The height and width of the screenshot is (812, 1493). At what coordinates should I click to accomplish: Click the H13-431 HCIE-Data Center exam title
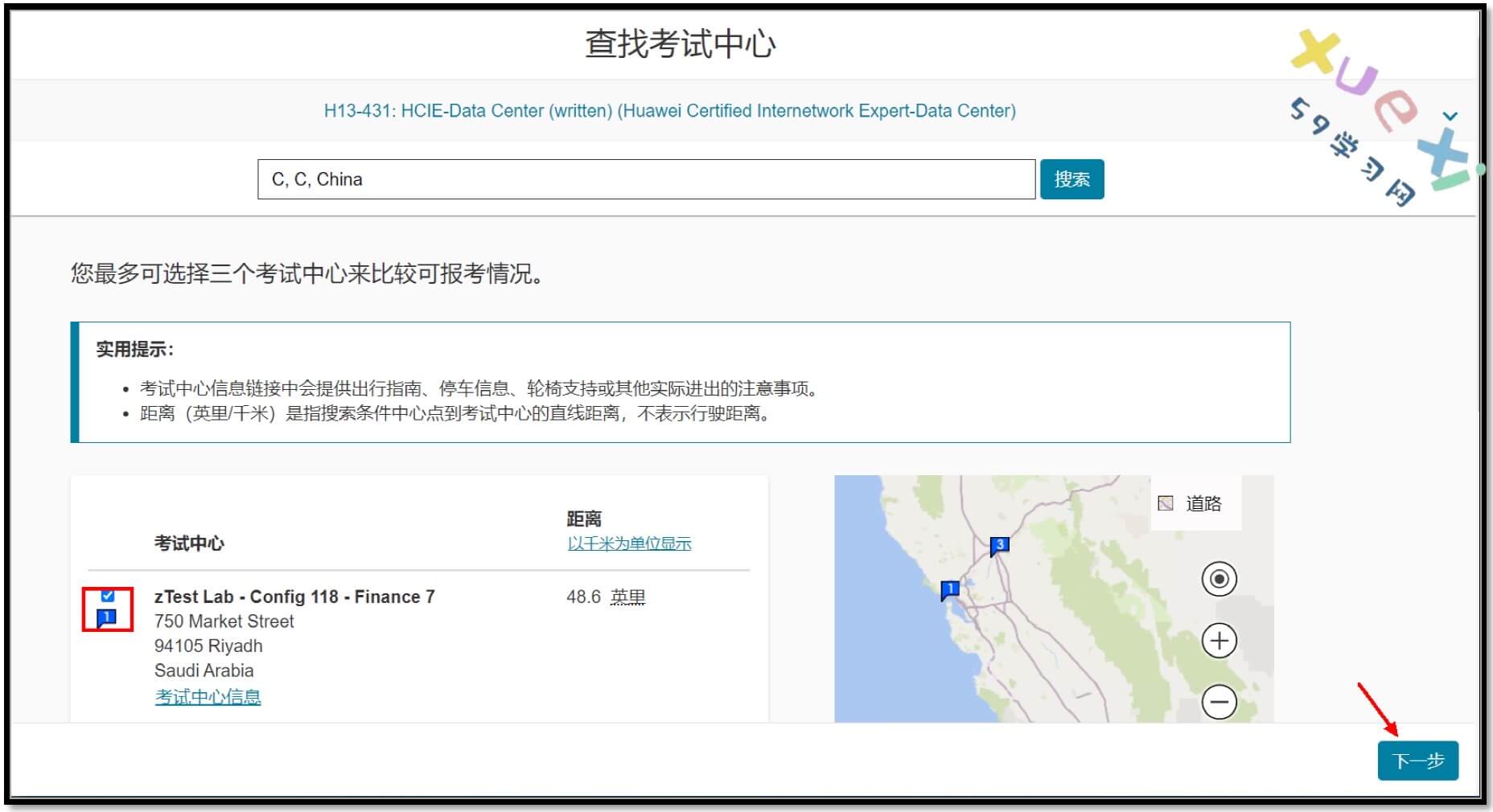click(x=669, y=111)
